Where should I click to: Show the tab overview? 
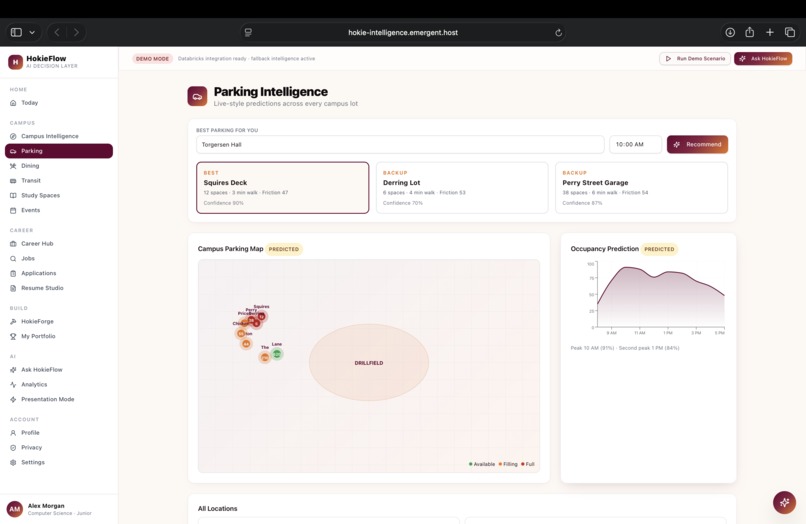790,32
